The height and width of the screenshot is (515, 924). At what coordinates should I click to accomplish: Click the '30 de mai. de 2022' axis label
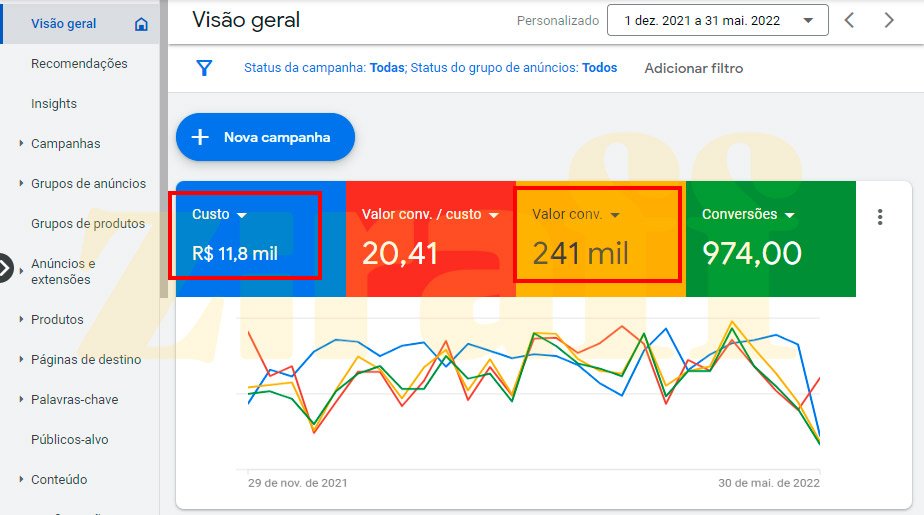pos(768,483)
